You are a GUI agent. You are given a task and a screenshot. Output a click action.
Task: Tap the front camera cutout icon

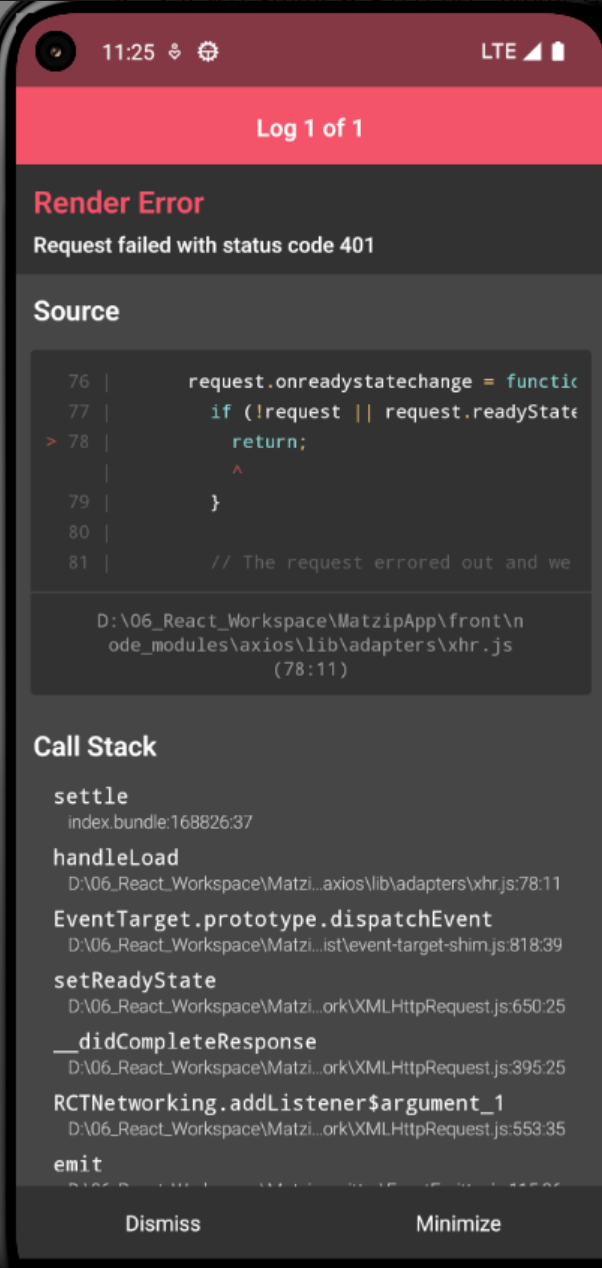click(x=56, y=51)
